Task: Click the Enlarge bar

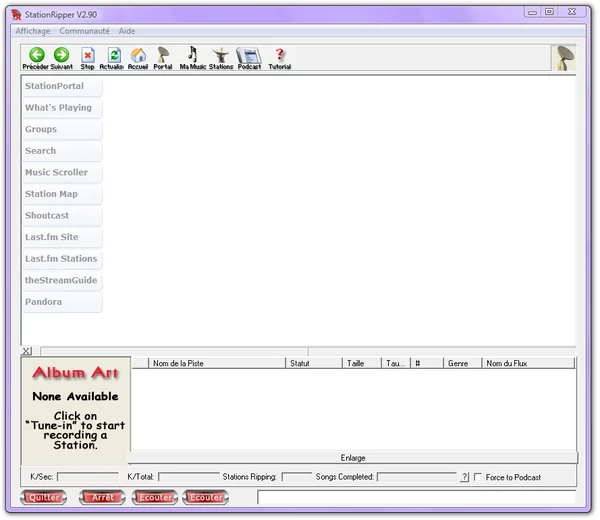Action: click(x=353, y=458)
